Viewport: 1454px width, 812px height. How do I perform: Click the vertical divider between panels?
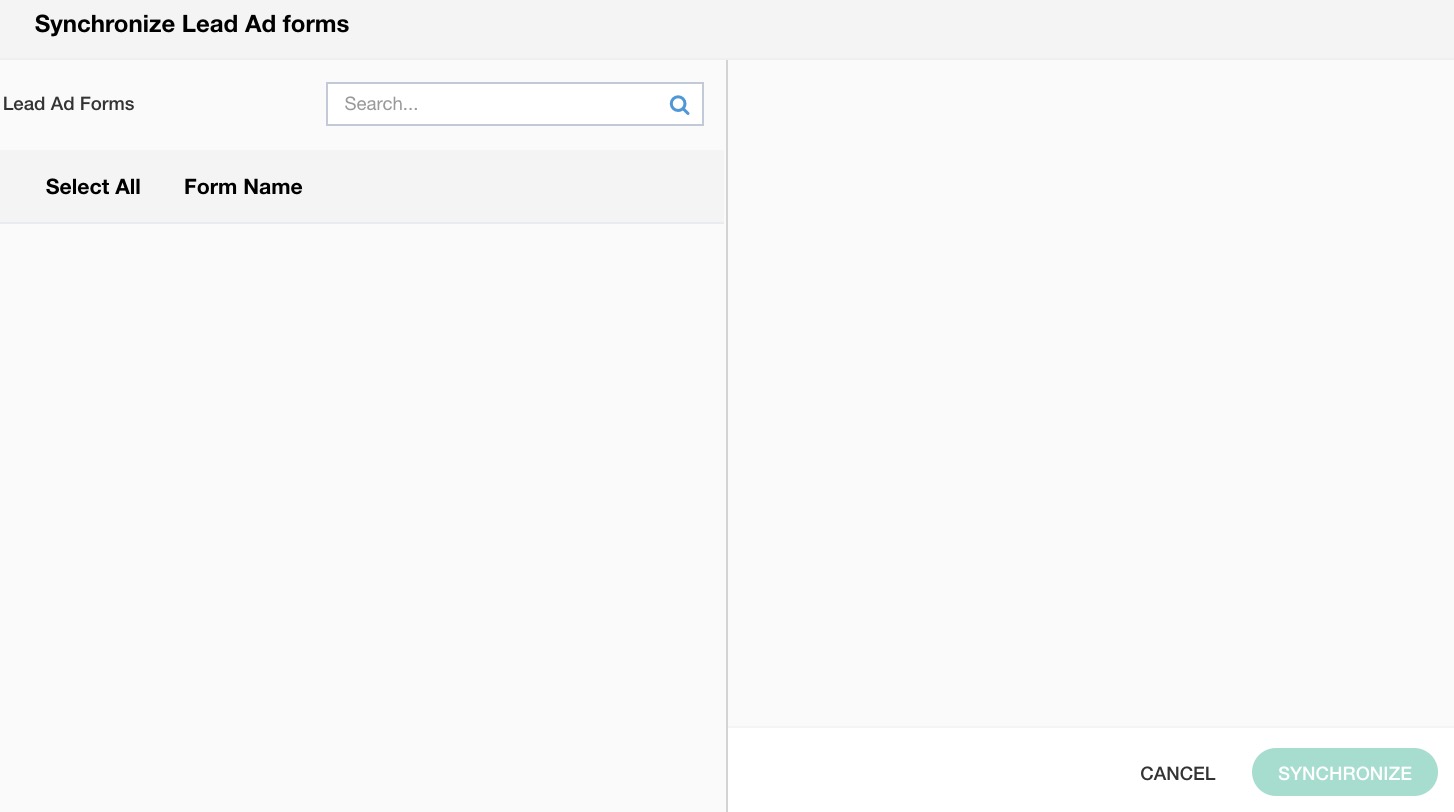tap(727, 430)
